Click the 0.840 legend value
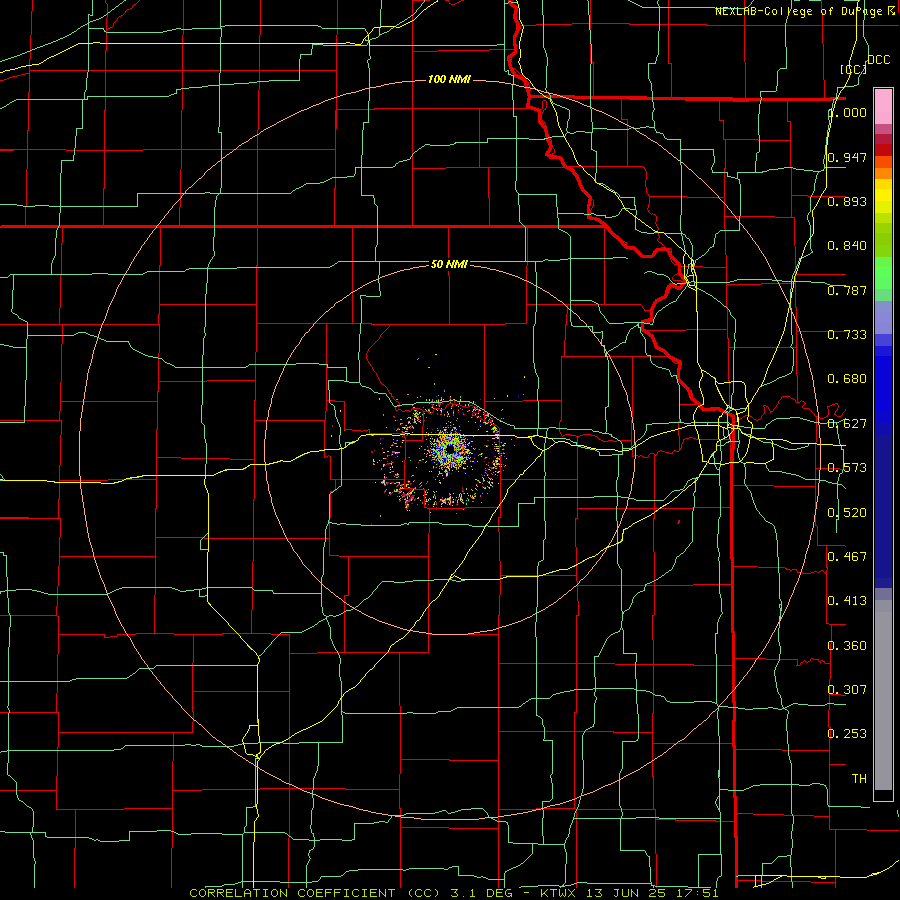The height and width of the screenshot is (900, 900). coord(847,246)
